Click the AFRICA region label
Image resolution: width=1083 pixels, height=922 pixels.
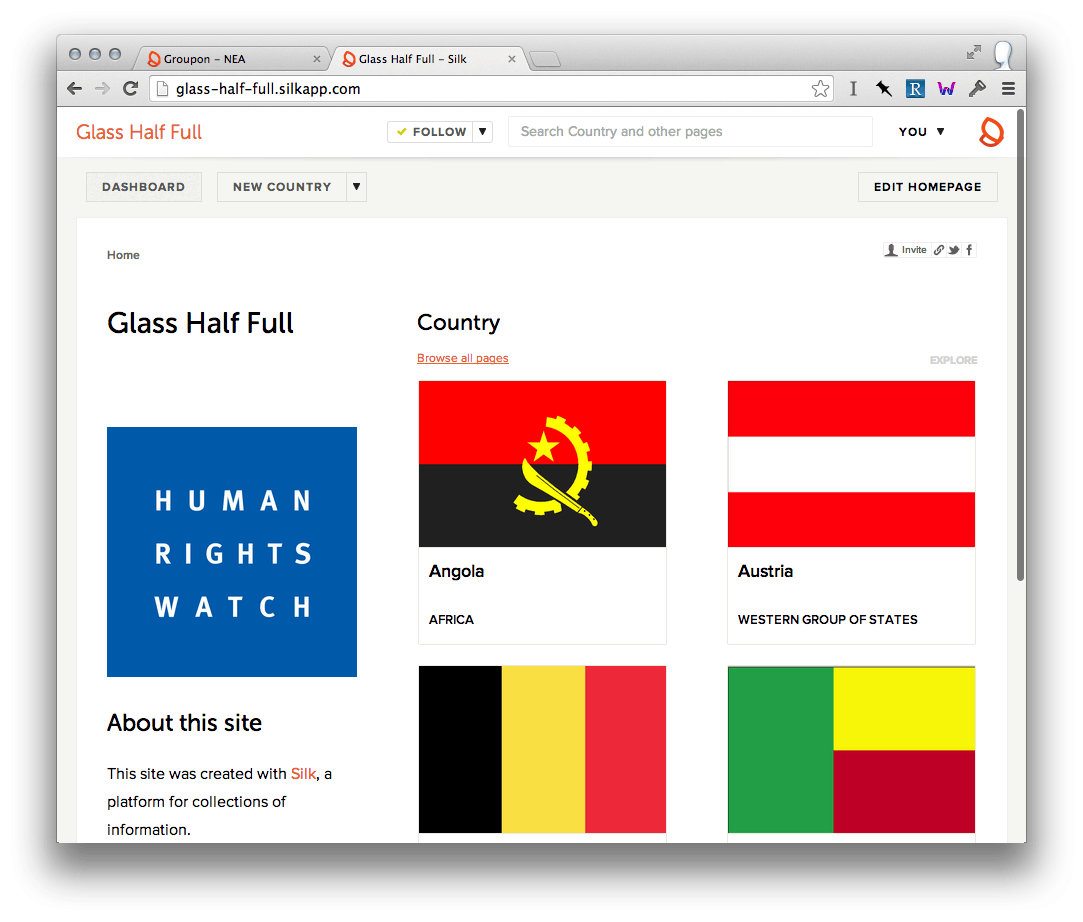[x=451, y=620]
